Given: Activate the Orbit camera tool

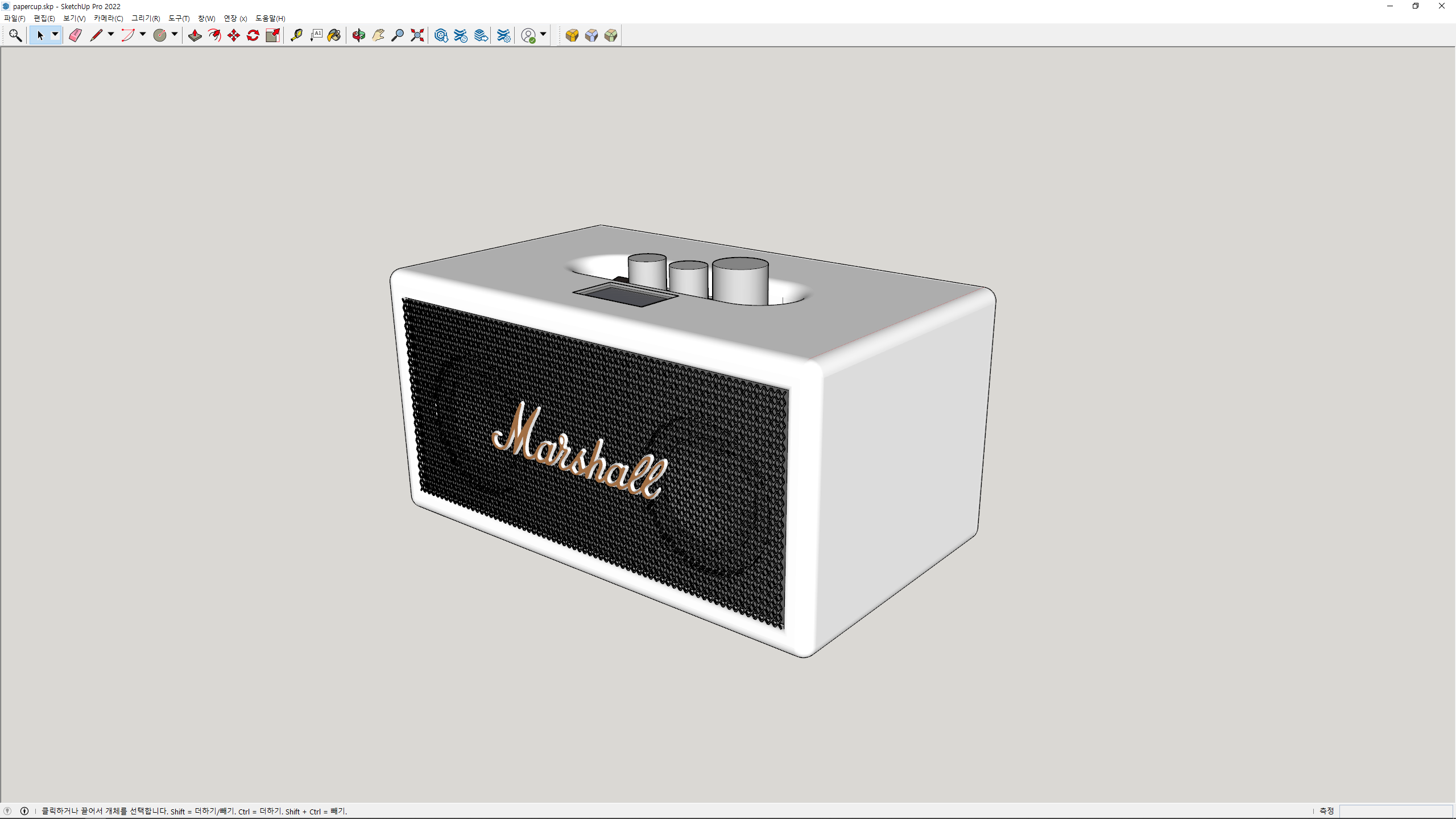Looking at the screenshot, I should pyautogui.click(x=358, y=35).
